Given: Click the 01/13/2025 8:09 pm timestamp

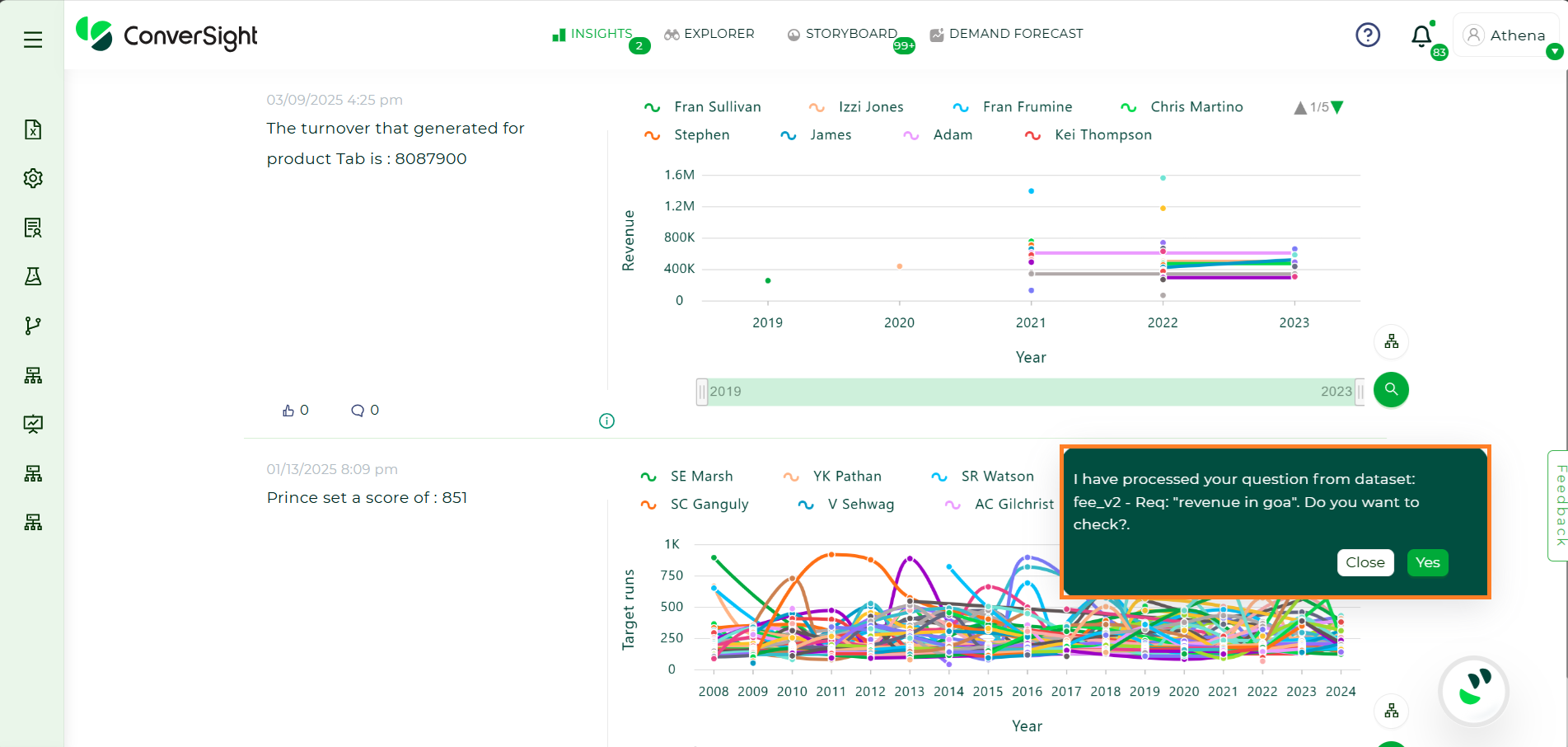Looking at the screenshot, I should click(x=332, y=469).
